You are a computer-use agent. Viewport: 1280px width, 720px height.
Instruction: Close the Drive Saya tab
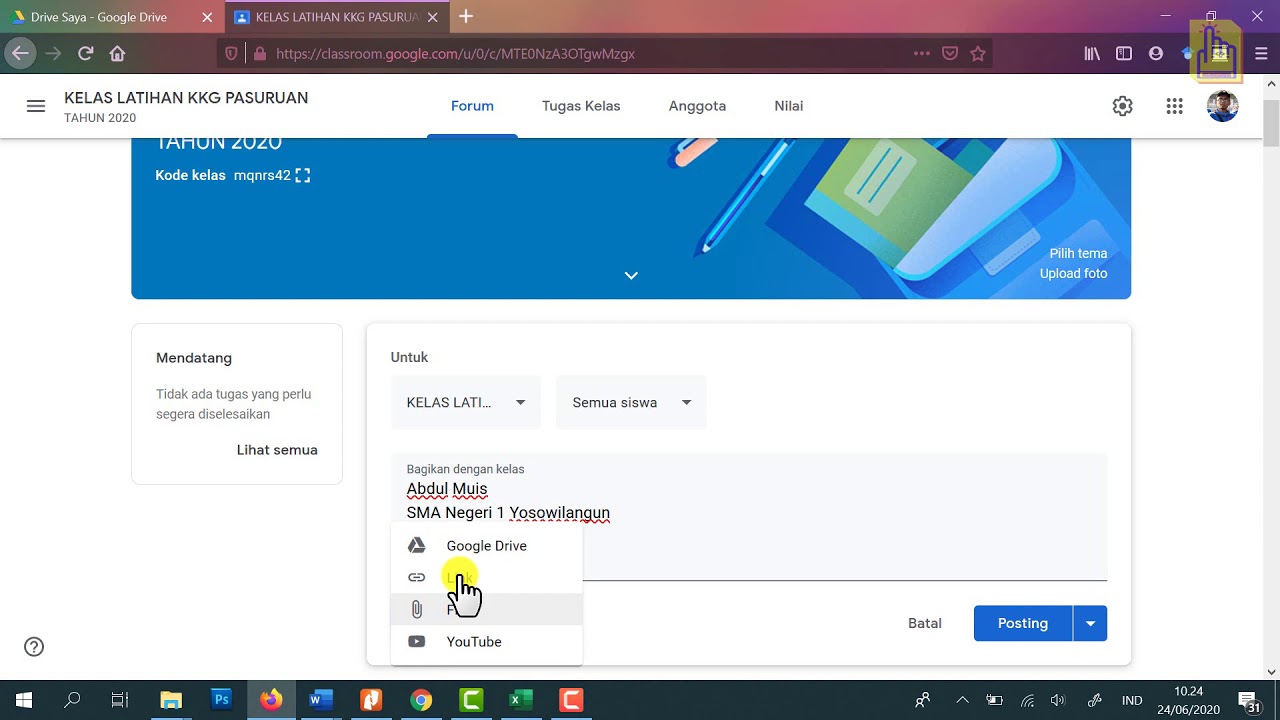207,17
